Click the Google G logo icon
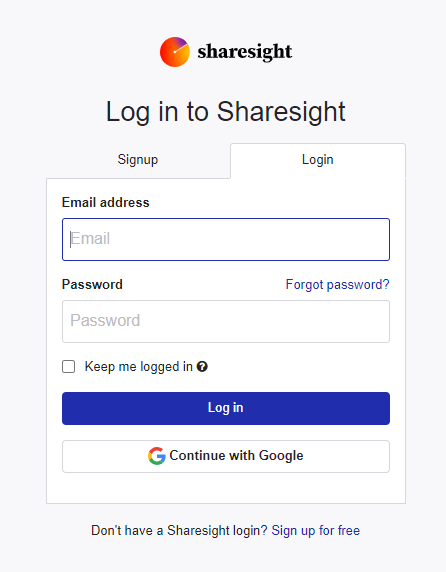446x572 pixels. [156, 456]
